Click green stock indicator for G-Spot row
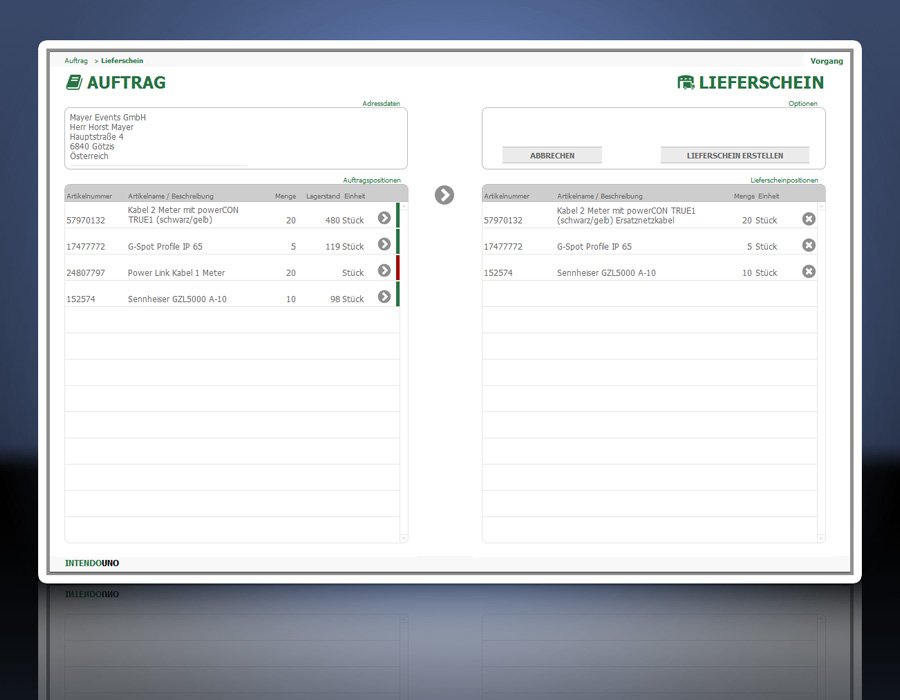Image resolution: width=900 pixels, height=700 pixels. (x=398, y=242)
